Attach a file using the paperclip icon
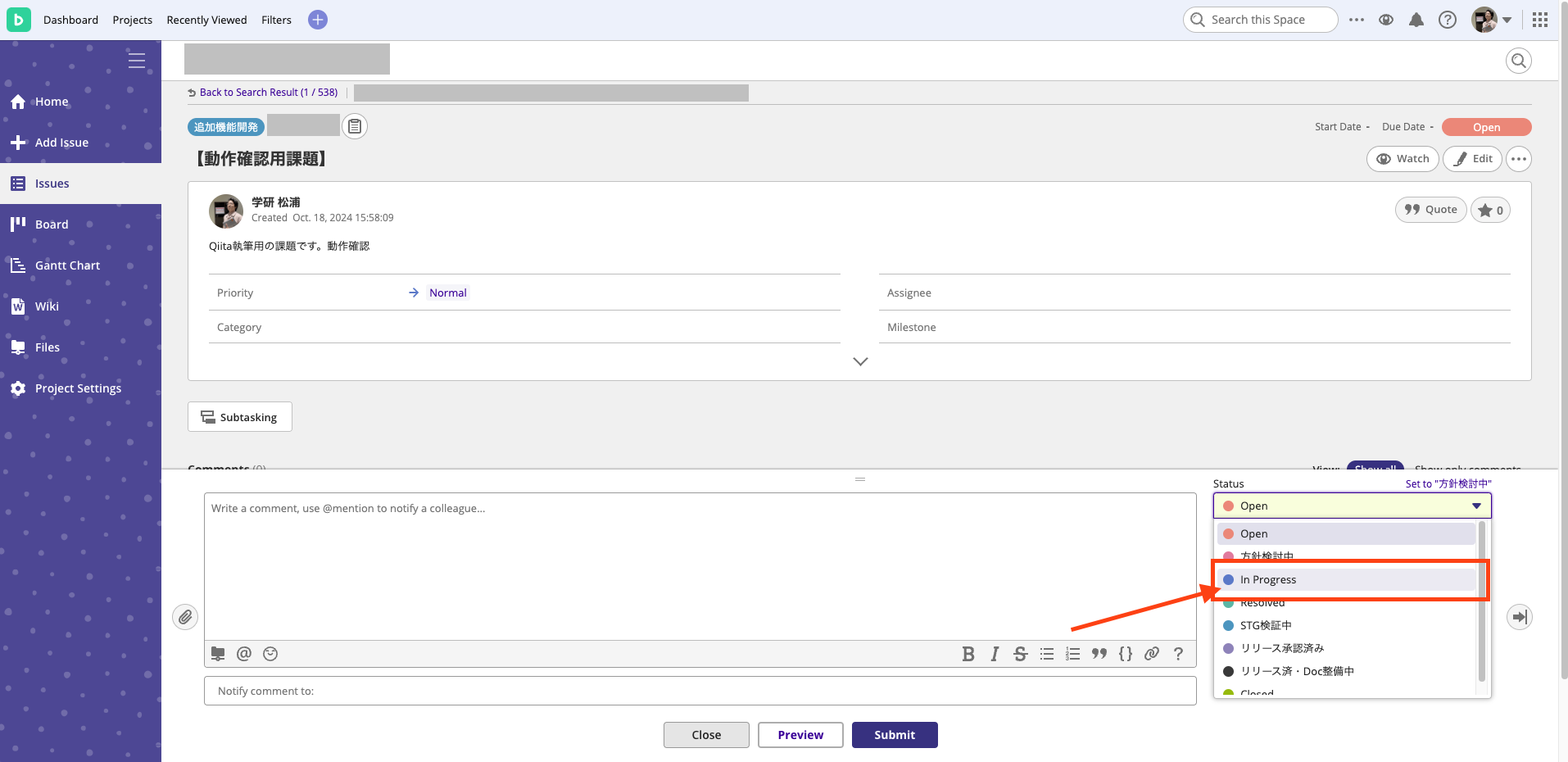The height and width of the screenshot is (762, 1568). pyautogui.click(x=185, y=617)
